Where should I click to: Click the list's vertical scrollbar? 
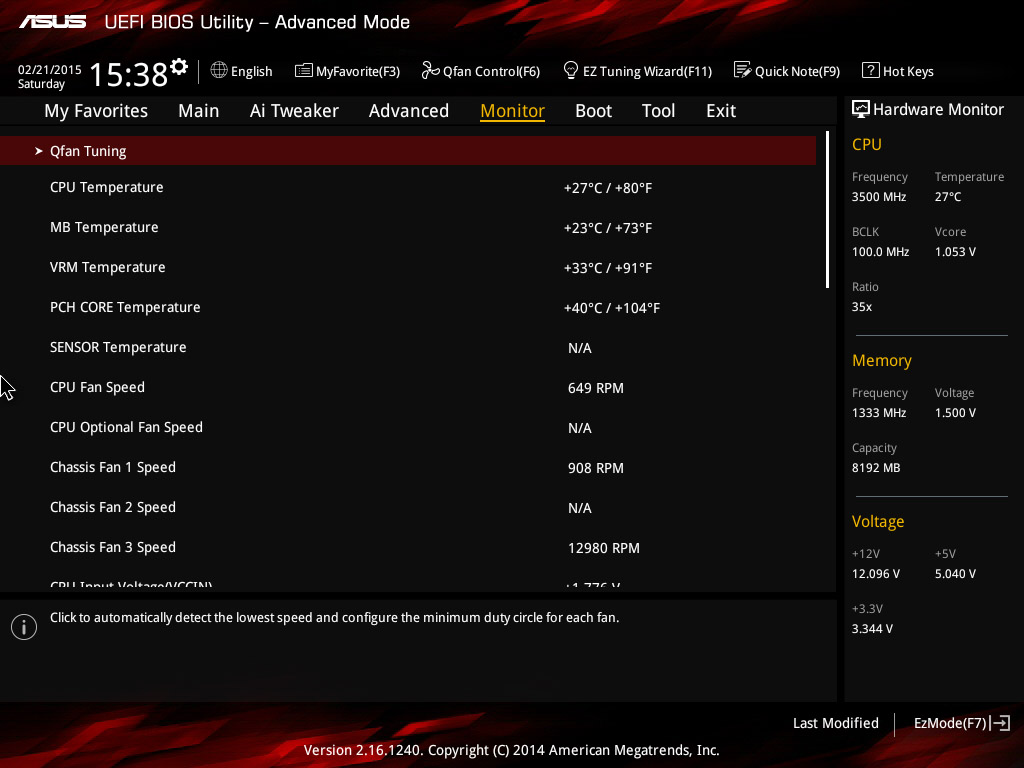pyautogui.click(x=827, y=210)
